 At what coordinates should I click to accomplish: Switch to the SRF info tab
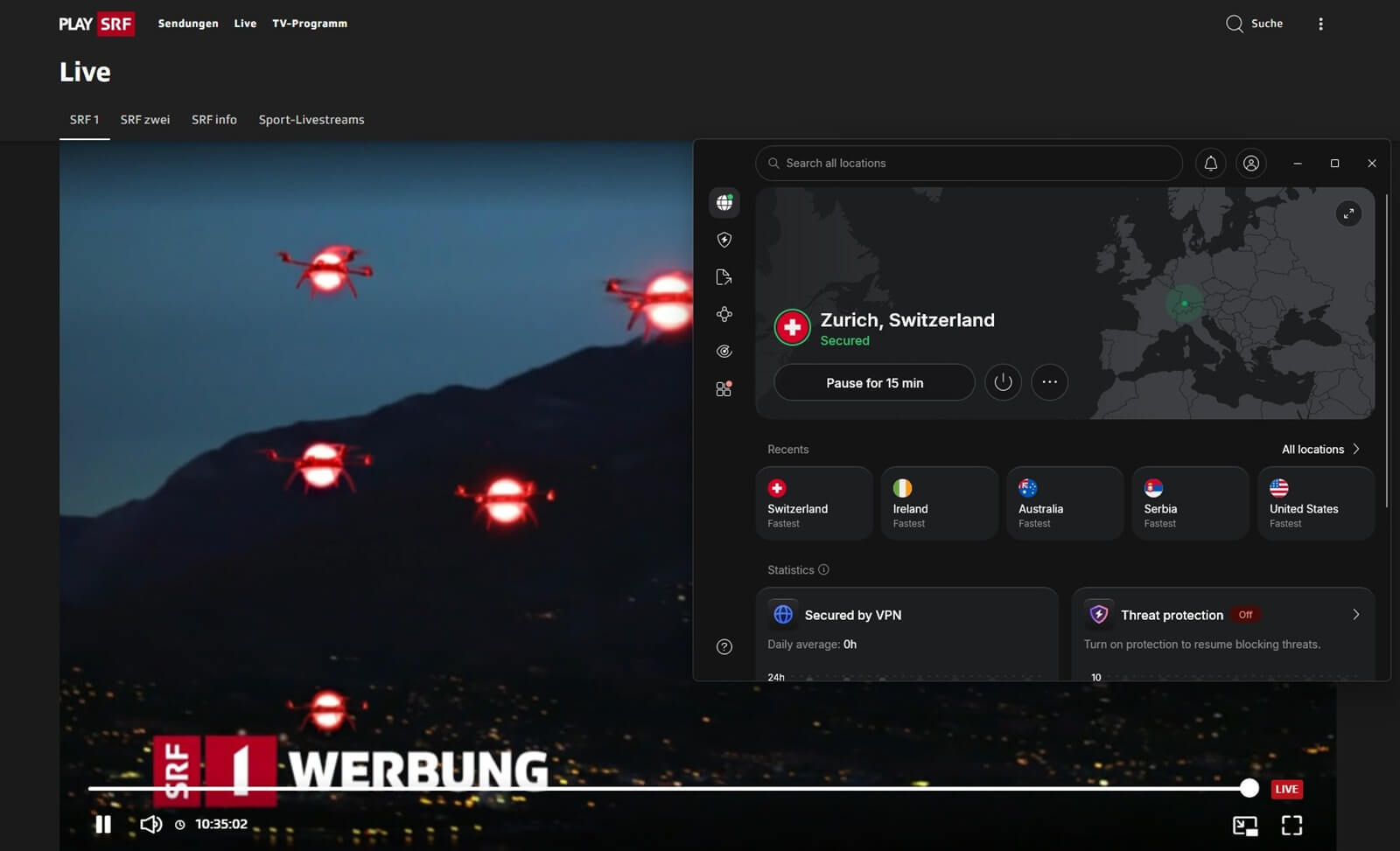214,120
